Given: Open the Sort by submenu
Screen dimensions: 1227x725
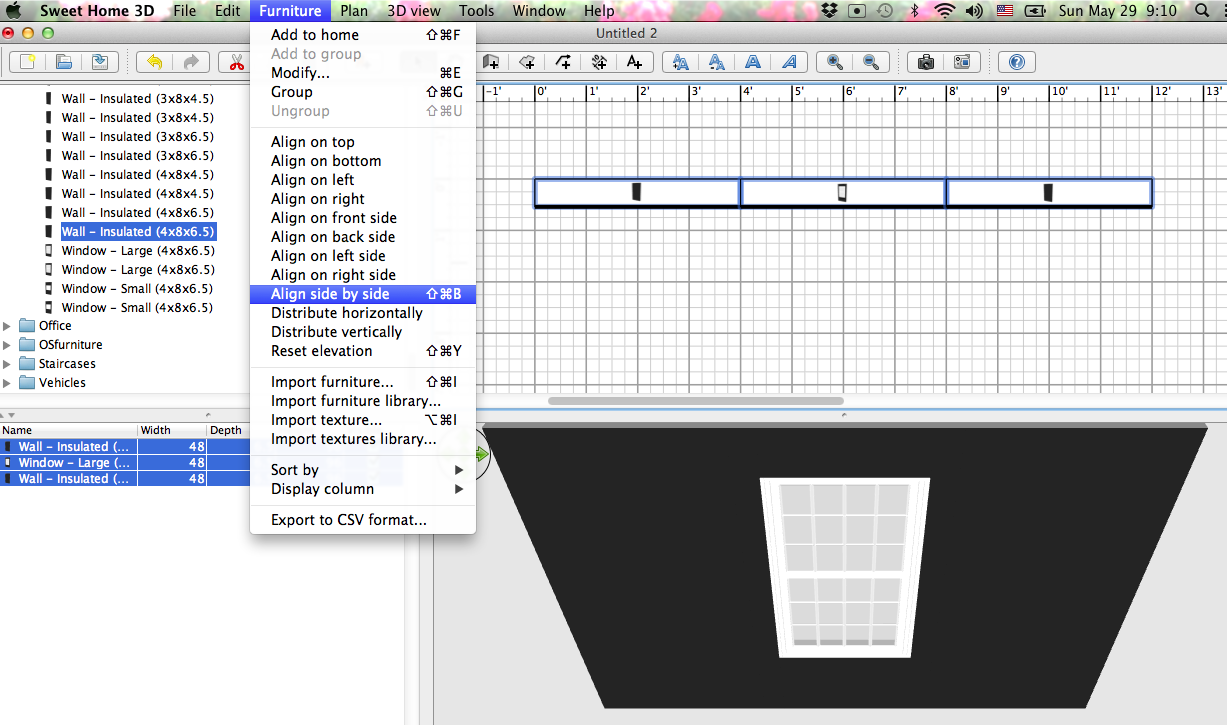Looking at the screenshot, I should 363,470.
